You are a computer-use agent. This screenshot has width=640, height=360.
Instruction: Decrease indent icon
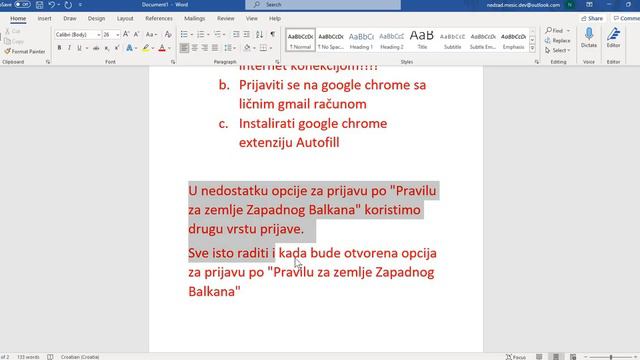[x=236, y=35]
